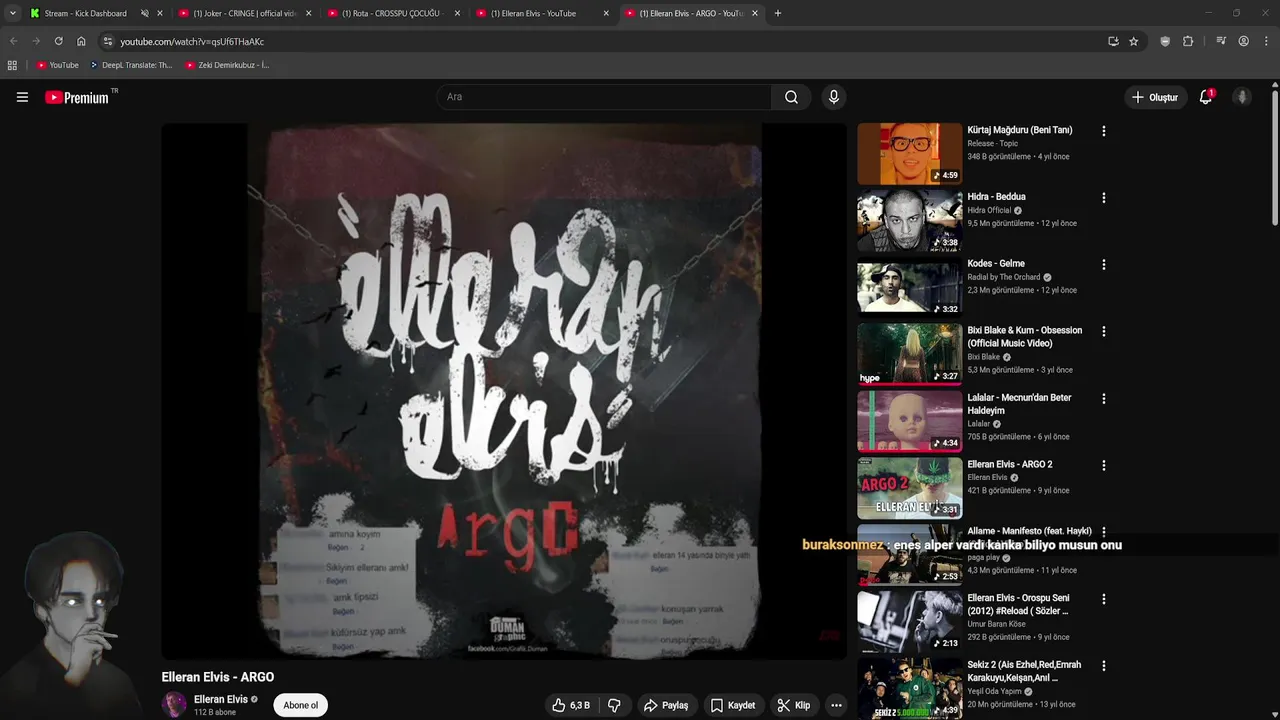
Task: Play the Hidra - Beddua thumbnail
Action: point(909,220)
